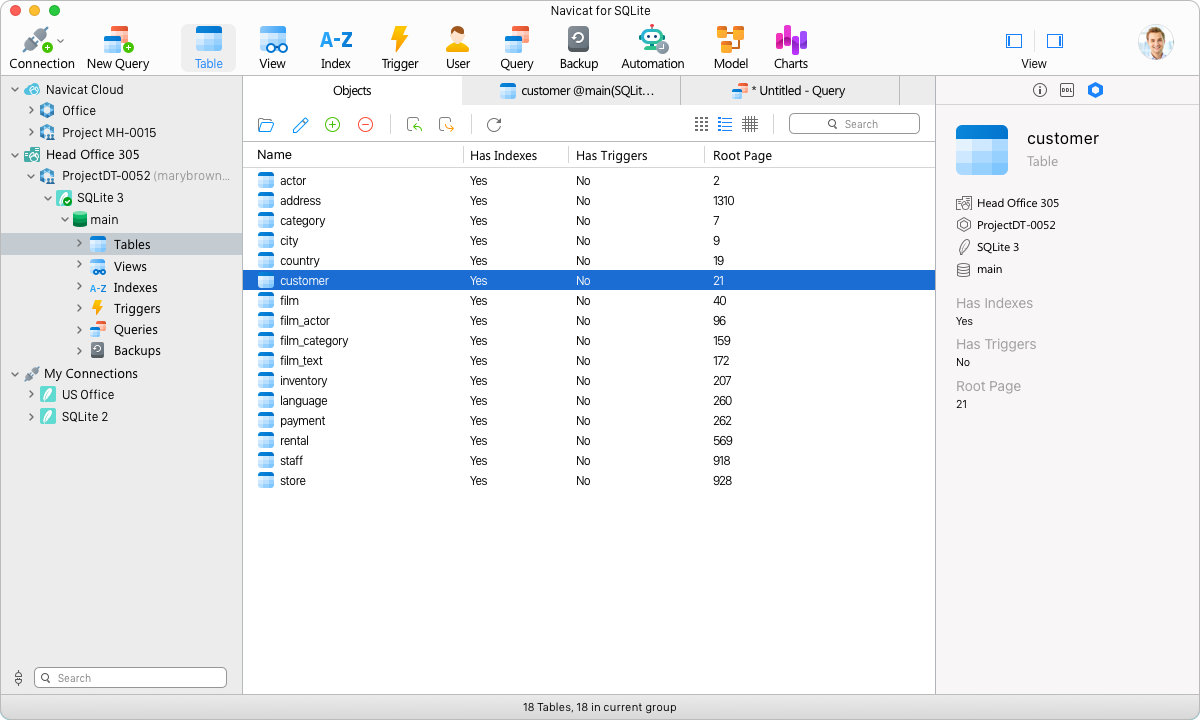Collapse the Navicat Cloud tree node
The width and height of the screenshot is (1200, 720).
15,90
